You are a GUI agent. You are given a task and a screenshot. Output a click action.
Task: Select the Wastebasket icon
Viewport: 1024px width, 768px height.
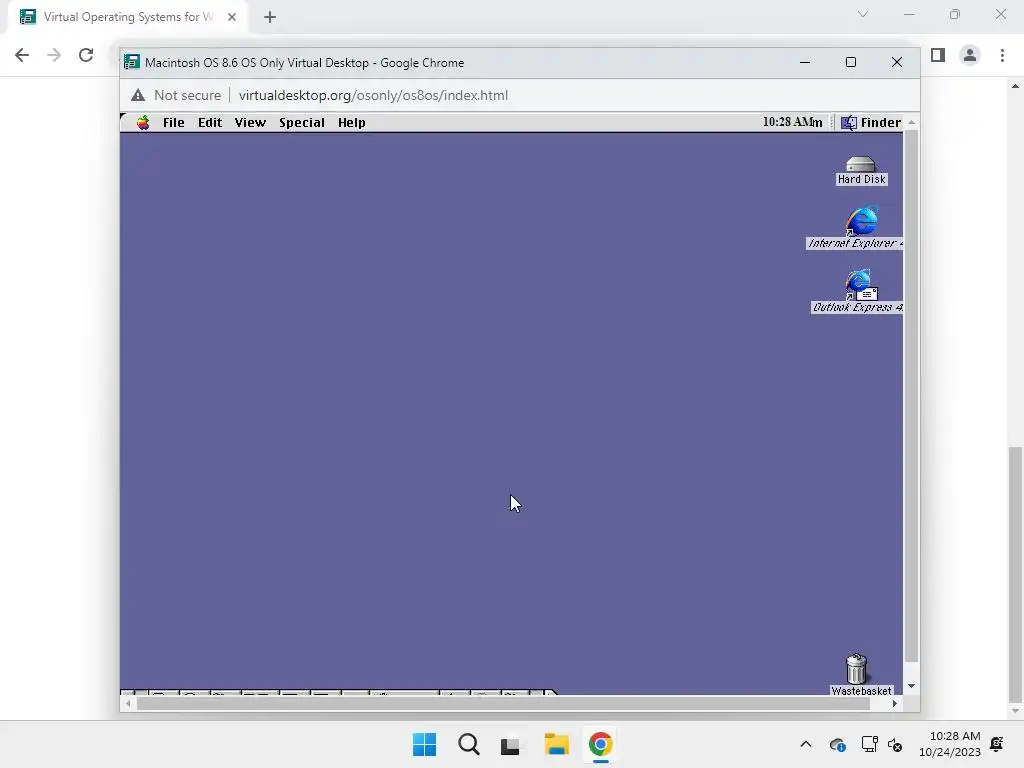(859, 675)
